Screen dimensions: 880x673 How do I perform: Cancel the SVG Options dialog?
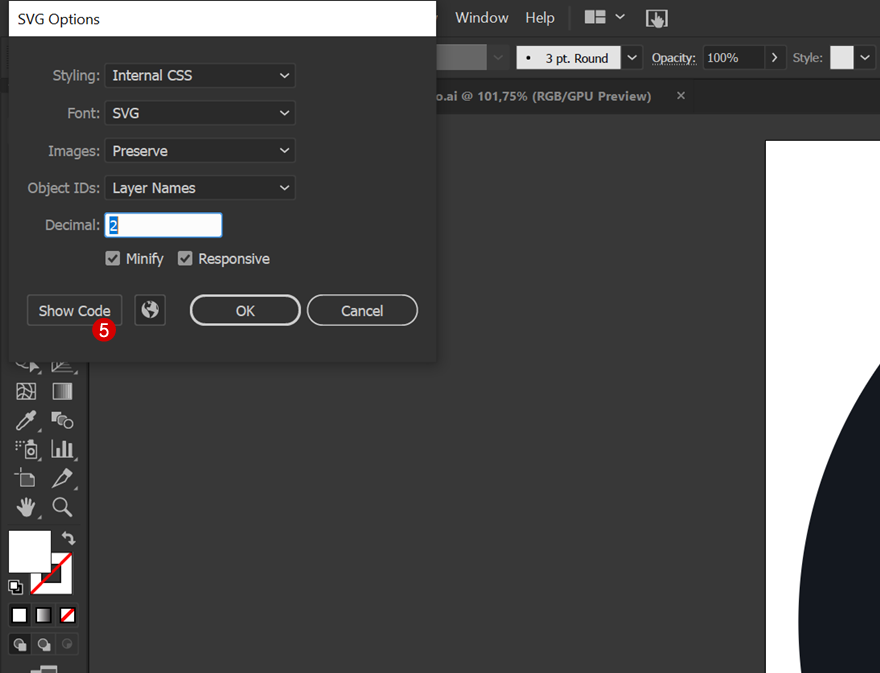click(x=362, y=310)
